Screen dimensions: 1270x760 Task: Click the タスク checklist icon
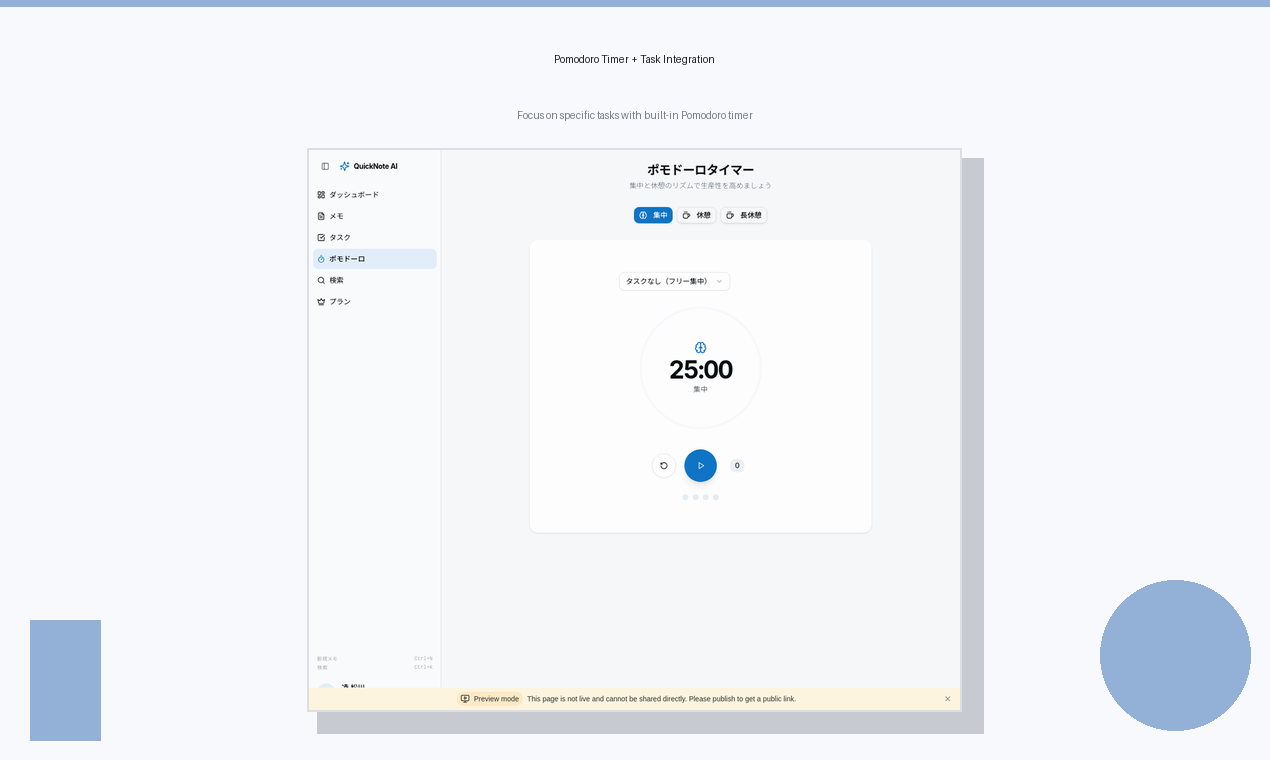pos(321,237)
